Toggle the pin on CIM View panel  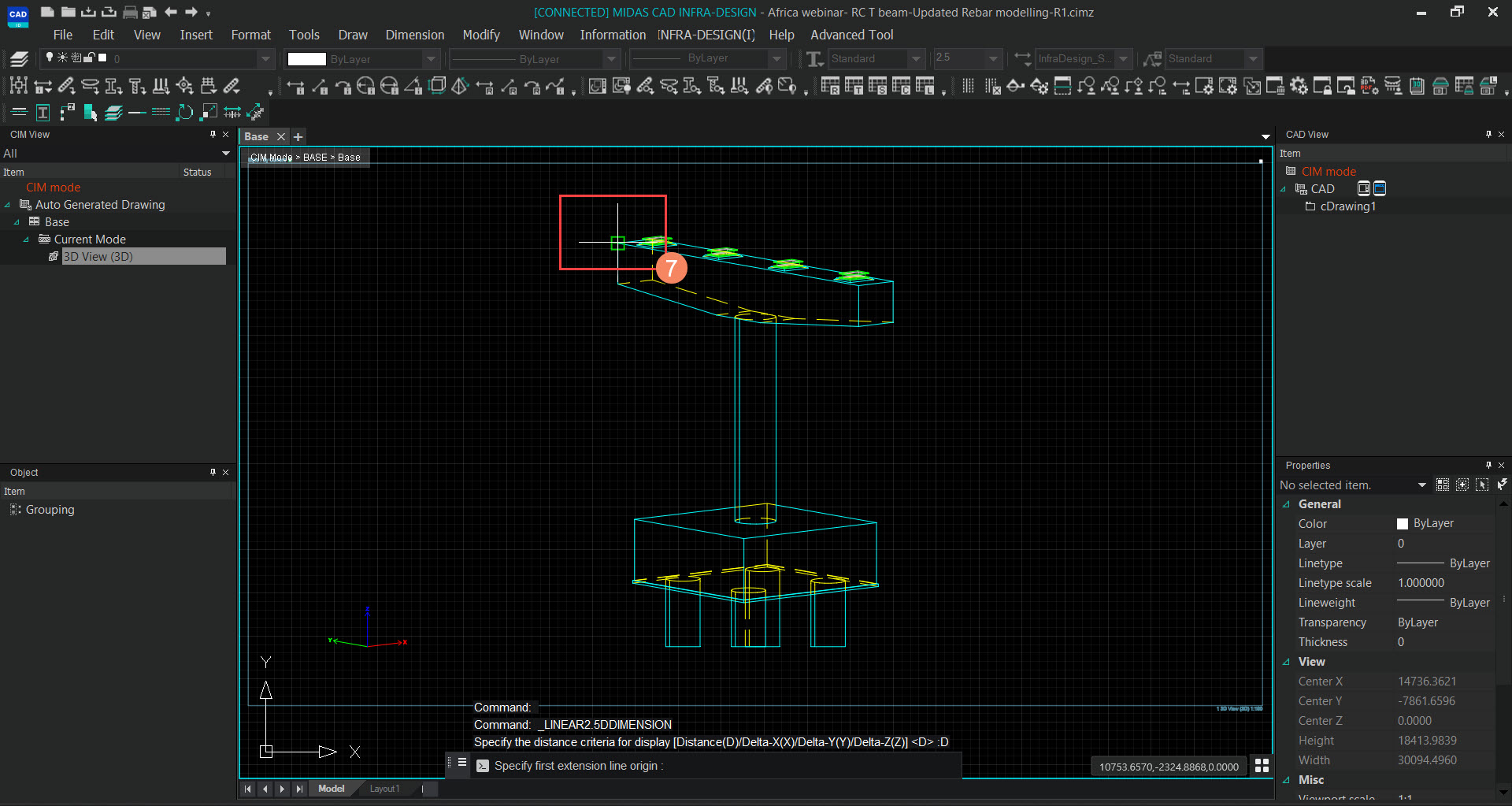(x=213, y=134)
